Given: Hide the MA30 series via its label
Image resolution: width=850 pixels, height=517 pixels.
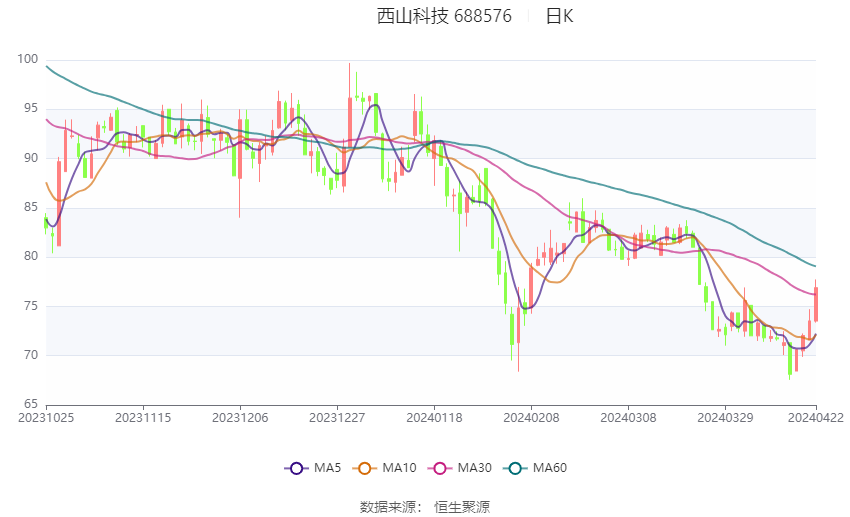Looking at the screenshot, I should click(474, 468).
